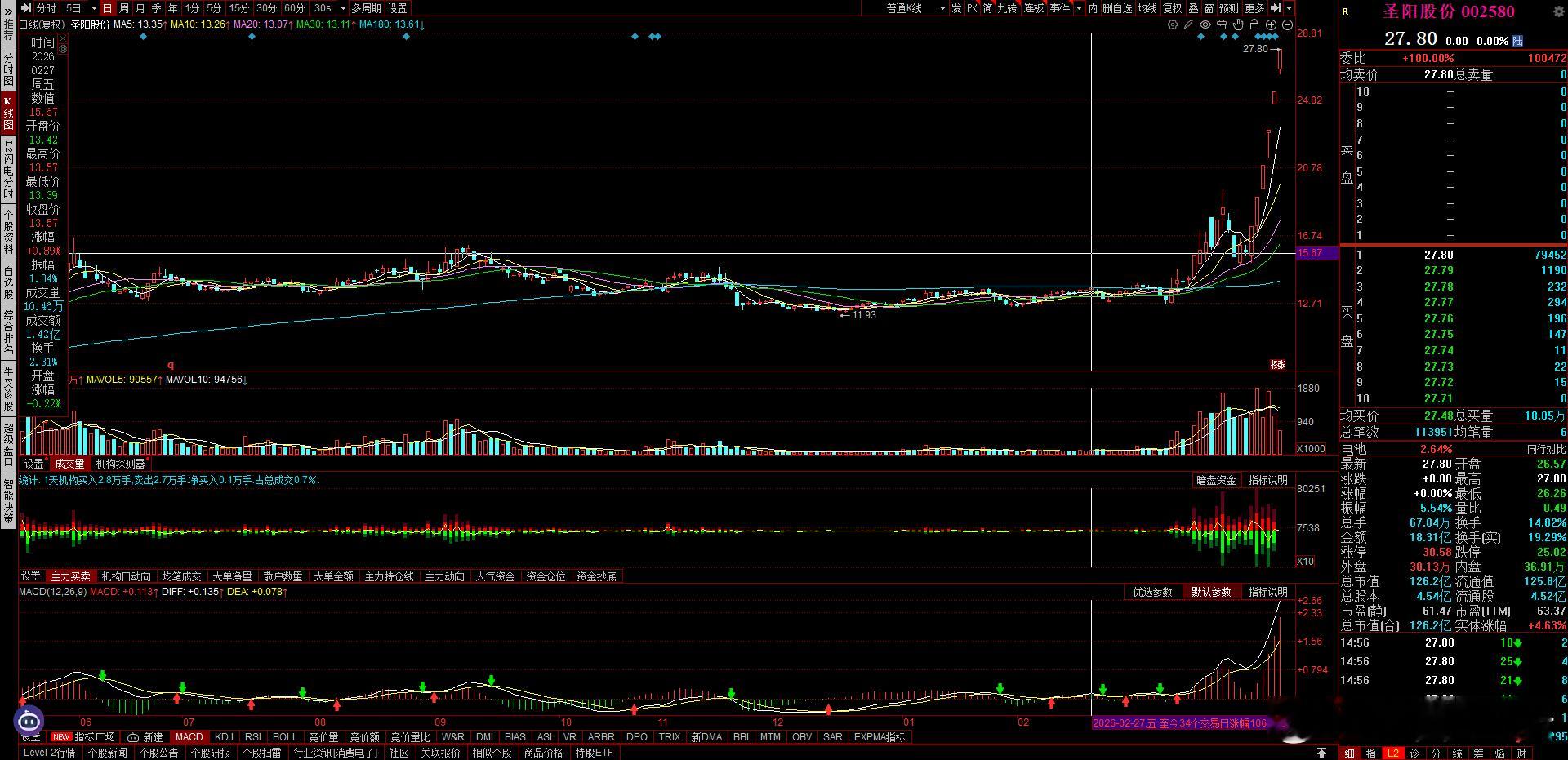Select the 分时图 sidebar tab
1568x760 pixels.
[x=8, y=69]
